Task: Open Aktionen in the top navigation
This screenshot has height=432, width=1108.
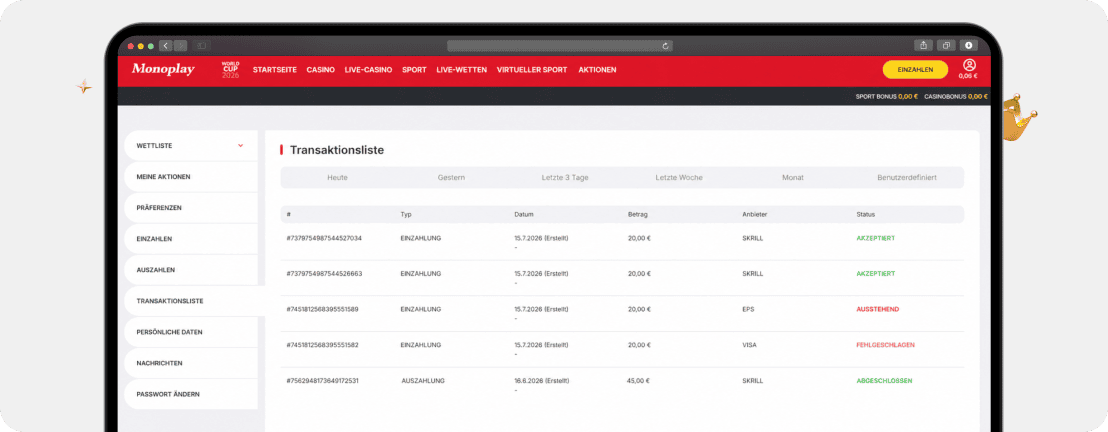Action: pos(597,70)
